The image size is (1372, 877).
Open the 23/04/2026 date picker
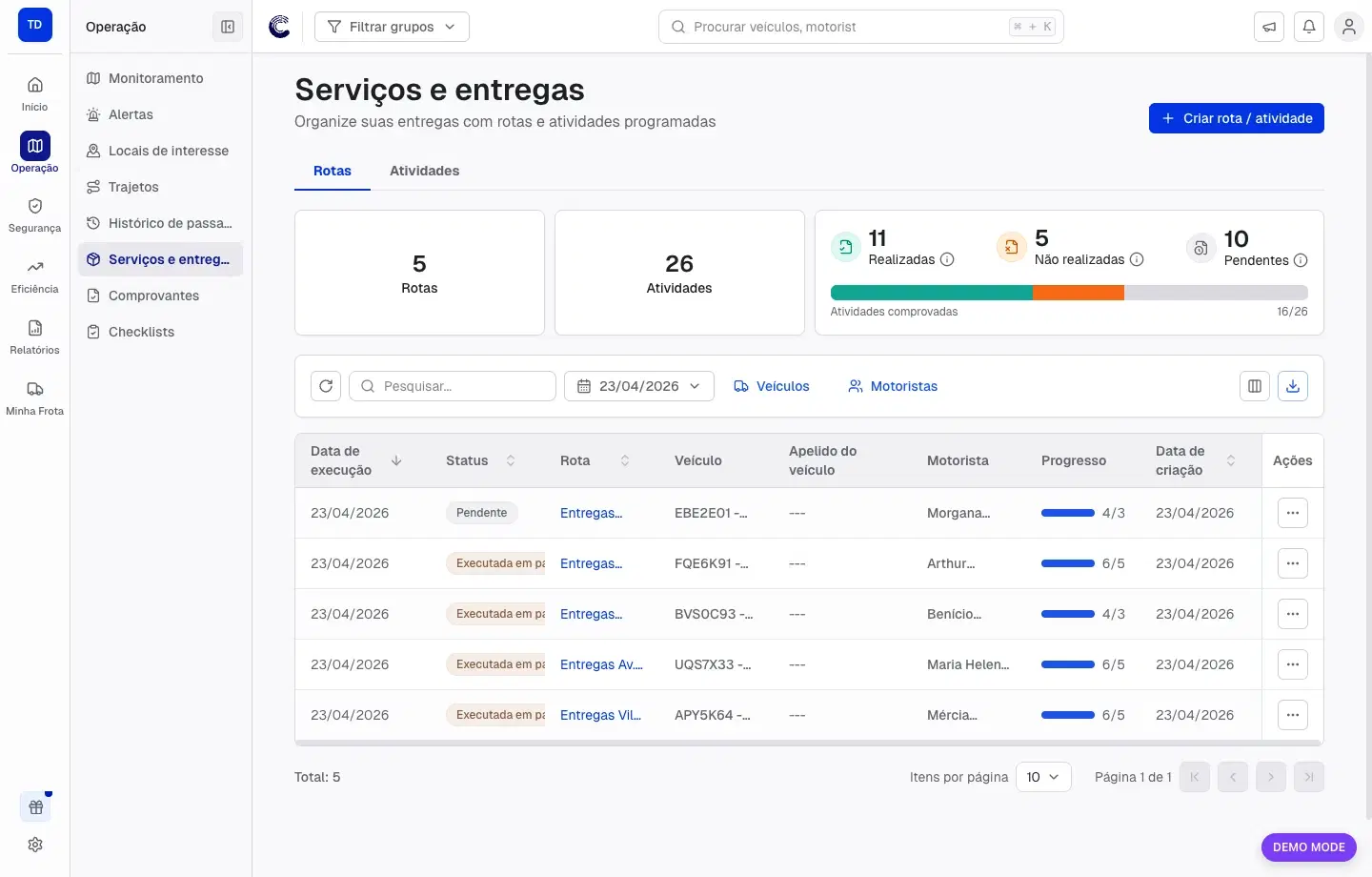[639, 386]
